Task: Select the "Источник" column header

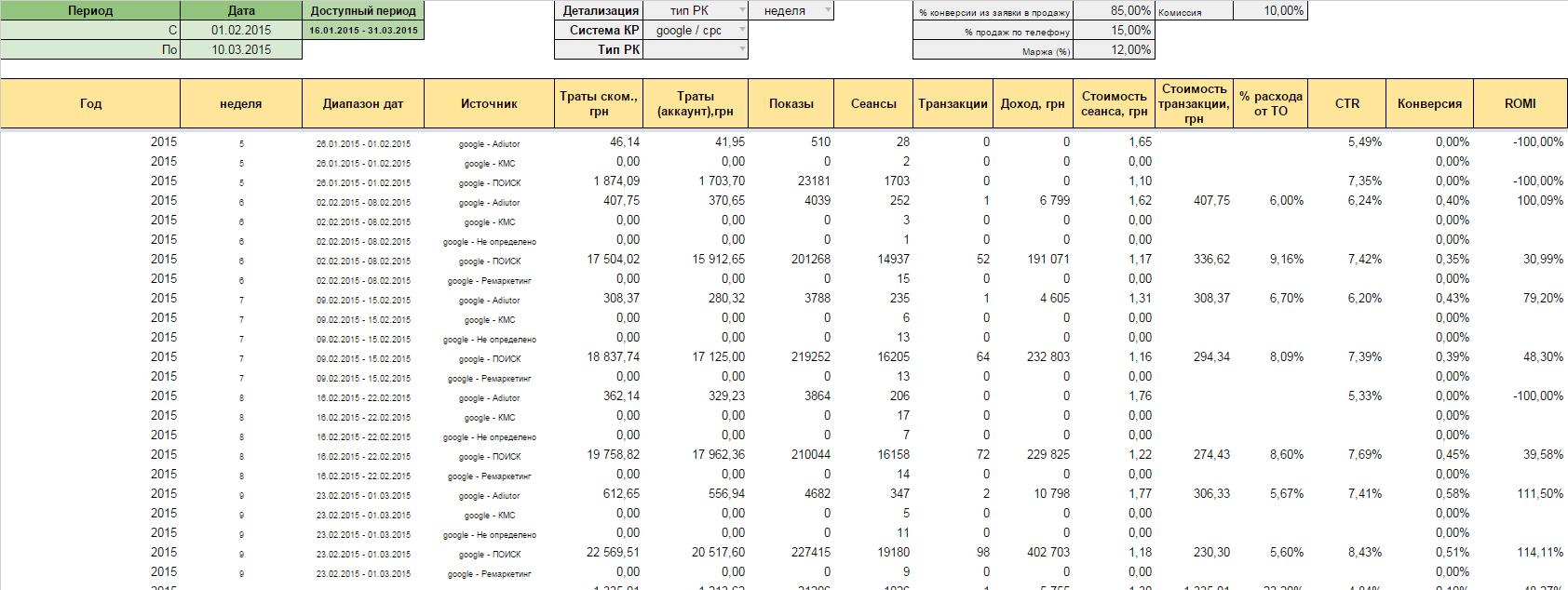Action: 489,103
